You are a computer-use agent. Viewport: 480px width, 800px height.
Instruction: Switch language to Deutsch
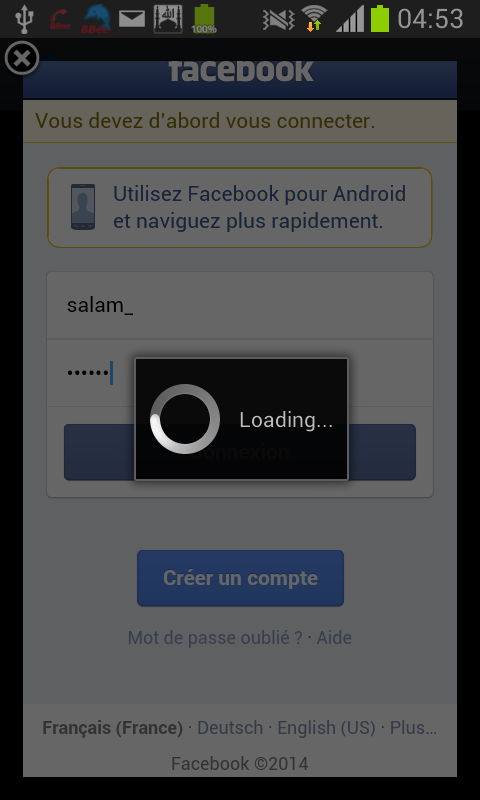tap(230, 728)
